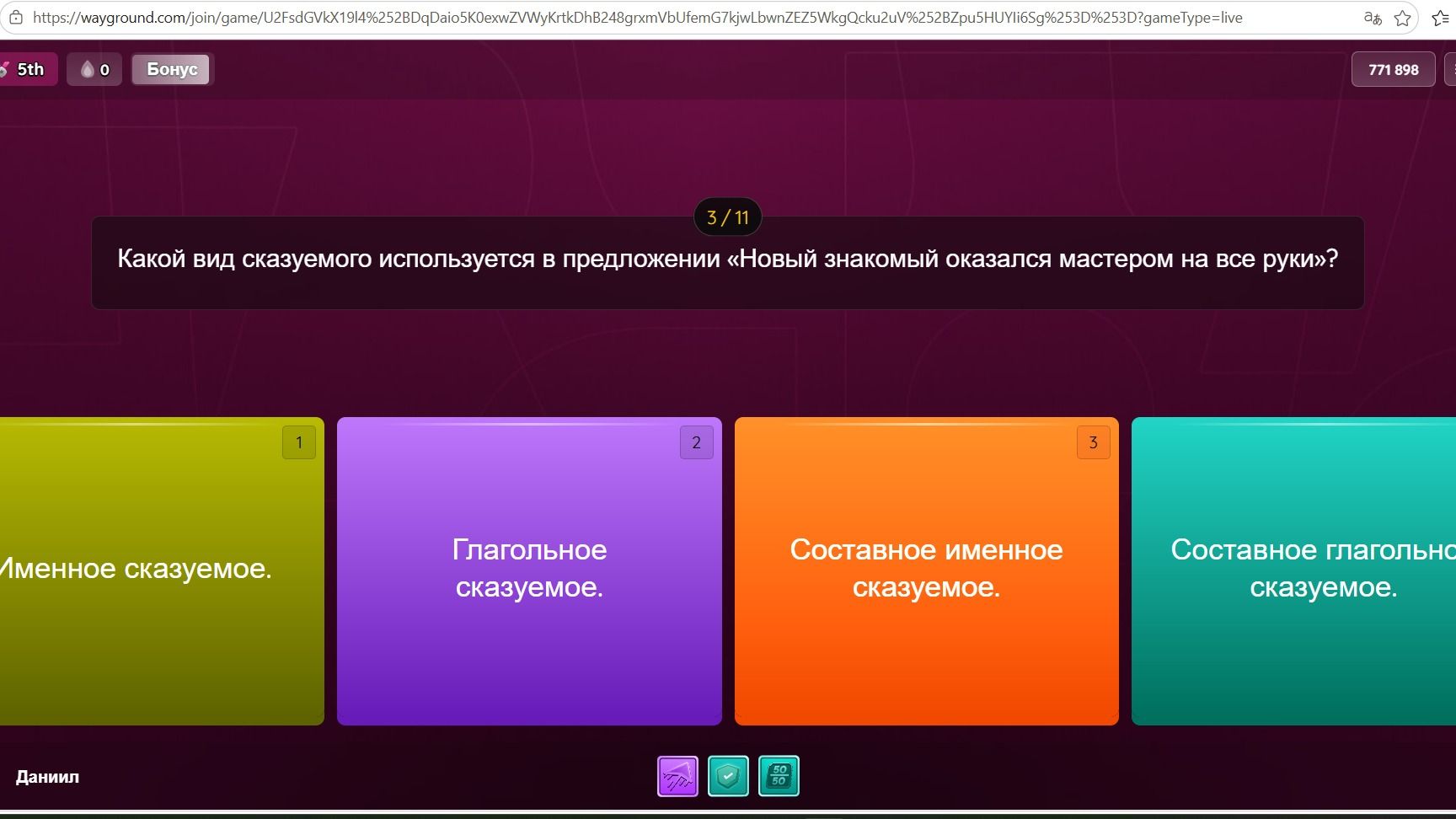
Task: Click the number 3 keyboard hint badge
Action: (x=1094, y=442)
